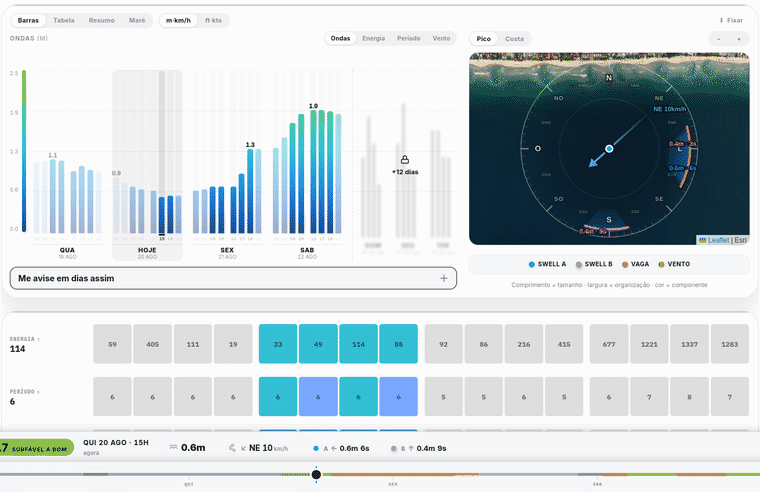760x492 pixels.
Task: Click energy cell 59
Action: 112,344
